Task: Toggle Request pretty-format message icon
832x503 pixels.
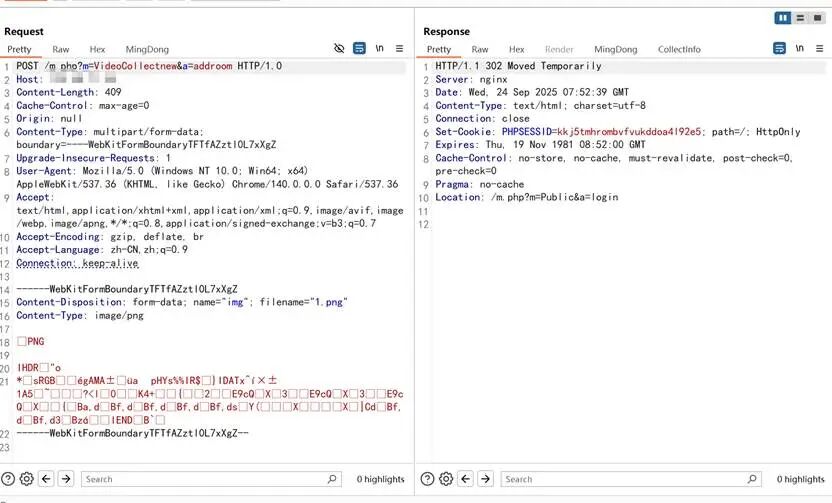Action: point(360,49)
